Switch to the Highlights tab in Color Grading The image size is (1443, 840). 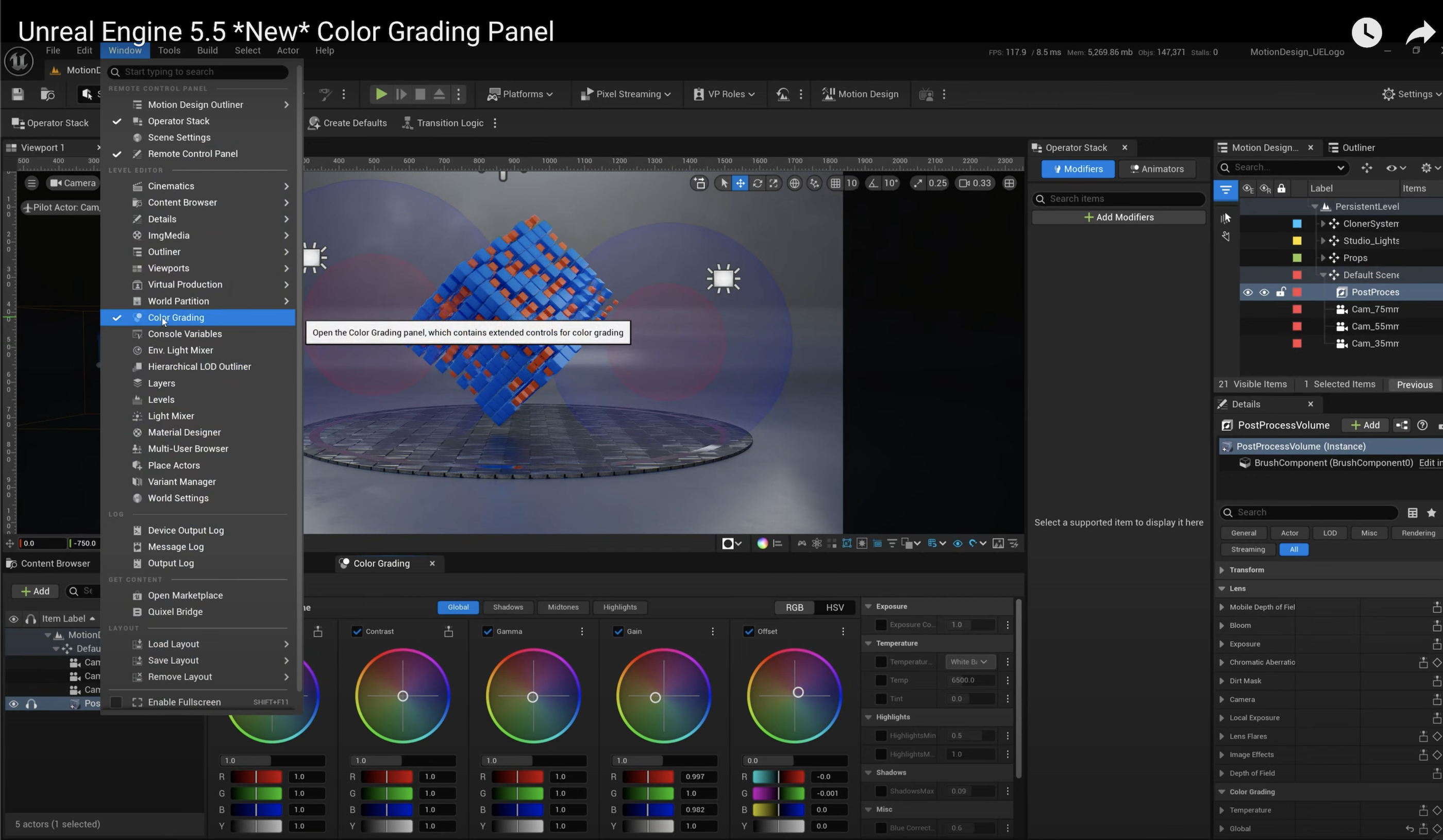[619, 607]
